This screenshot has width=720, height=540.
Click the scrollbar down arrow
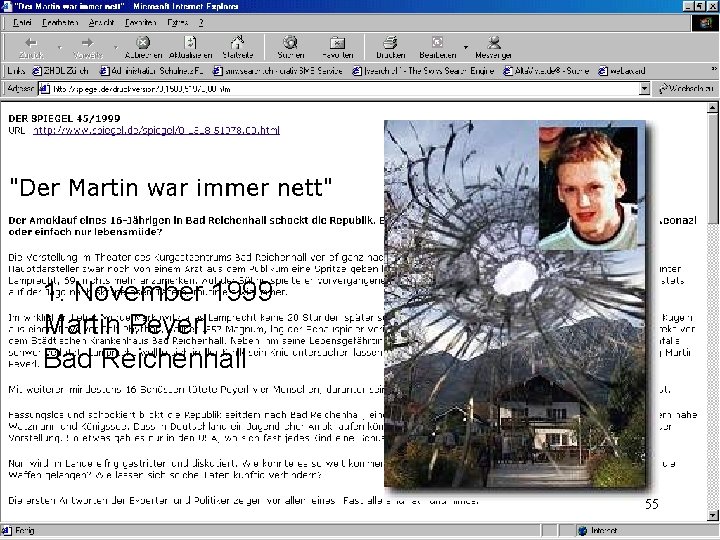(x=713, y=516)
